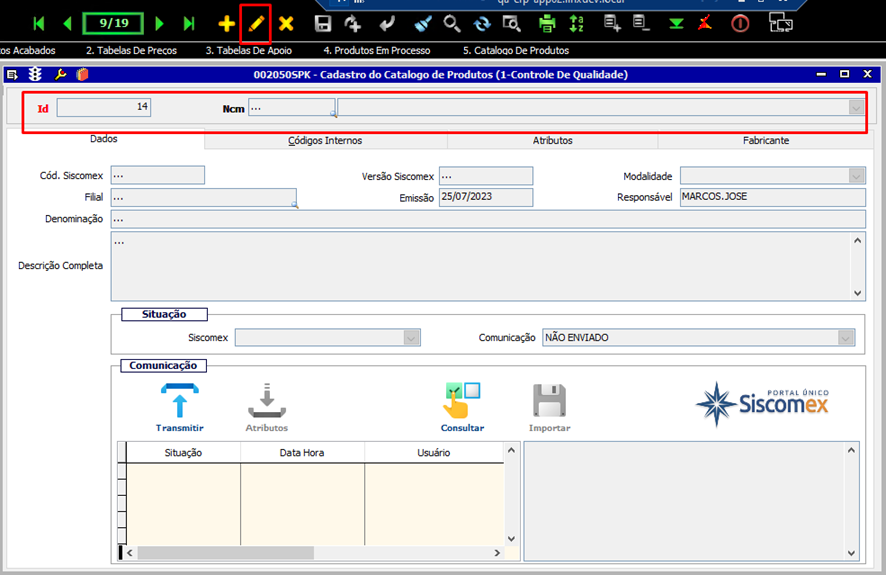Click the switch windows toolbar icon
This screenshot has width=886, height=575.
click(781, 24)
